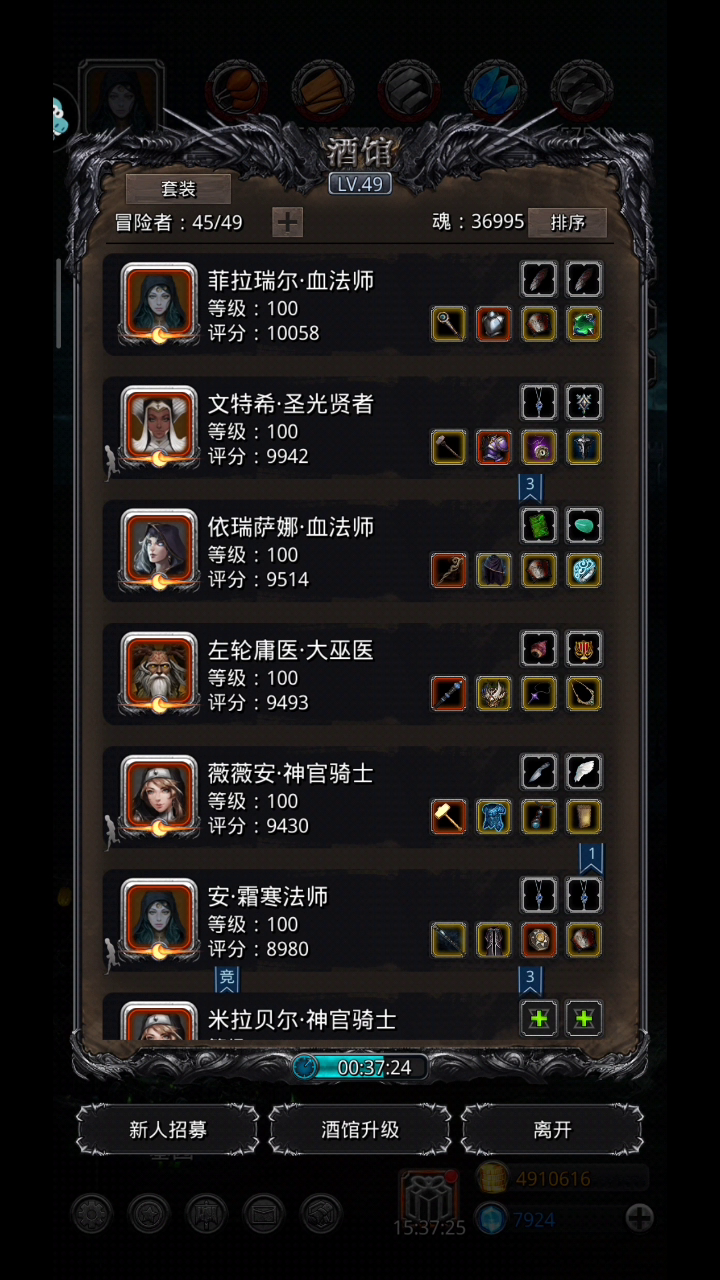This screenshot has height=1280, width=720.
Task: Tap the 00:37:24 refresh timer bar
Action: coord(360,1067)
